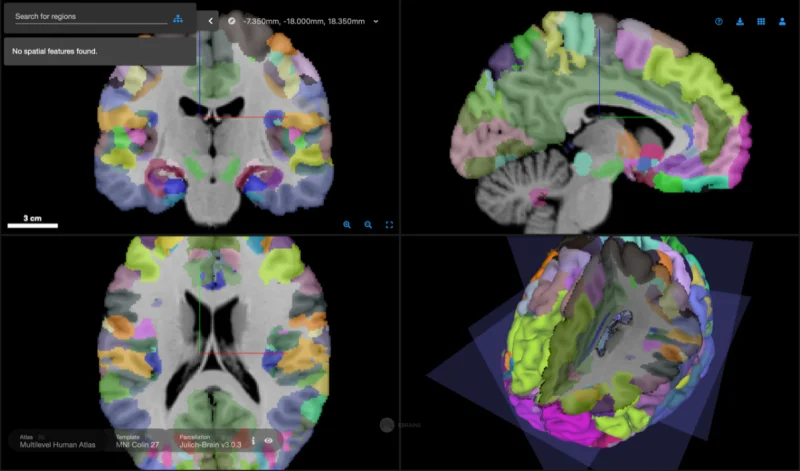Zoom in on the coronal view
Viewport: 800px width, 471px height.
(x=347, y=225)
